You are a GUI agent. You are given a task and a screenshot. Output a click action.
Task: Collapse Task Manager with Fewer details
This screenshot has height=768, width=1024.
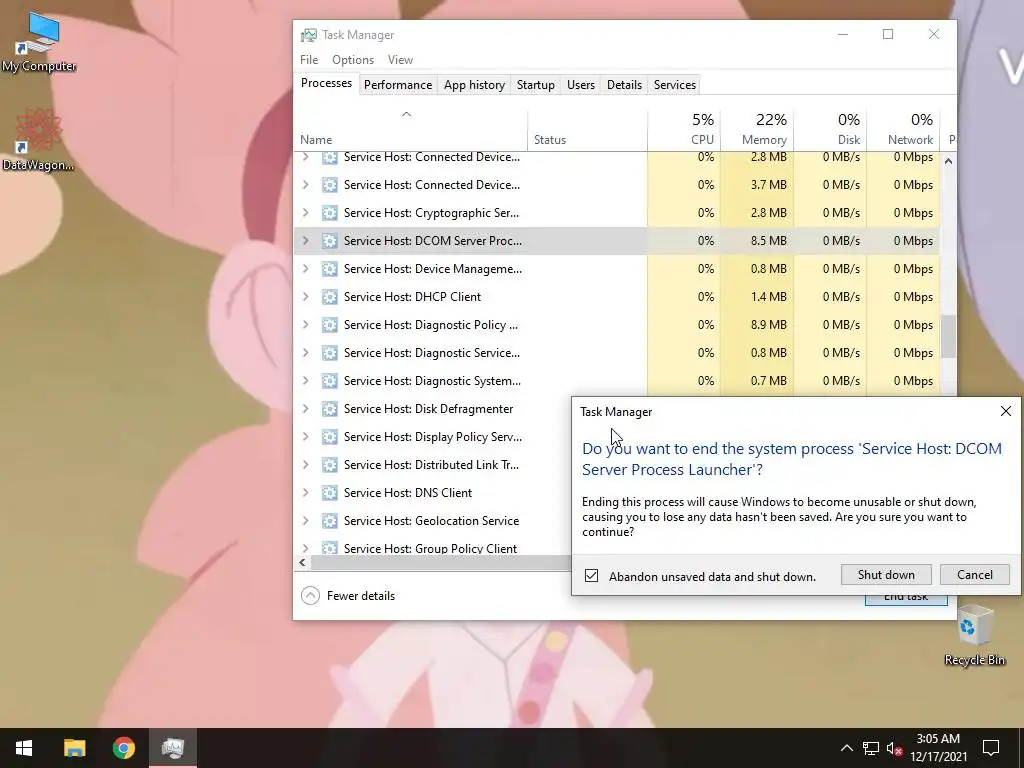[x=348, y=596]
